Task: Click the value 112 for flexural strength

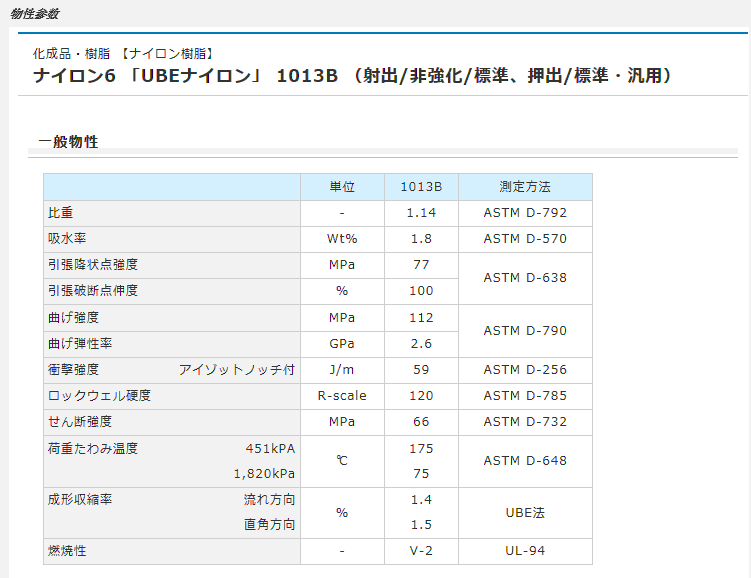Action: 421,317
